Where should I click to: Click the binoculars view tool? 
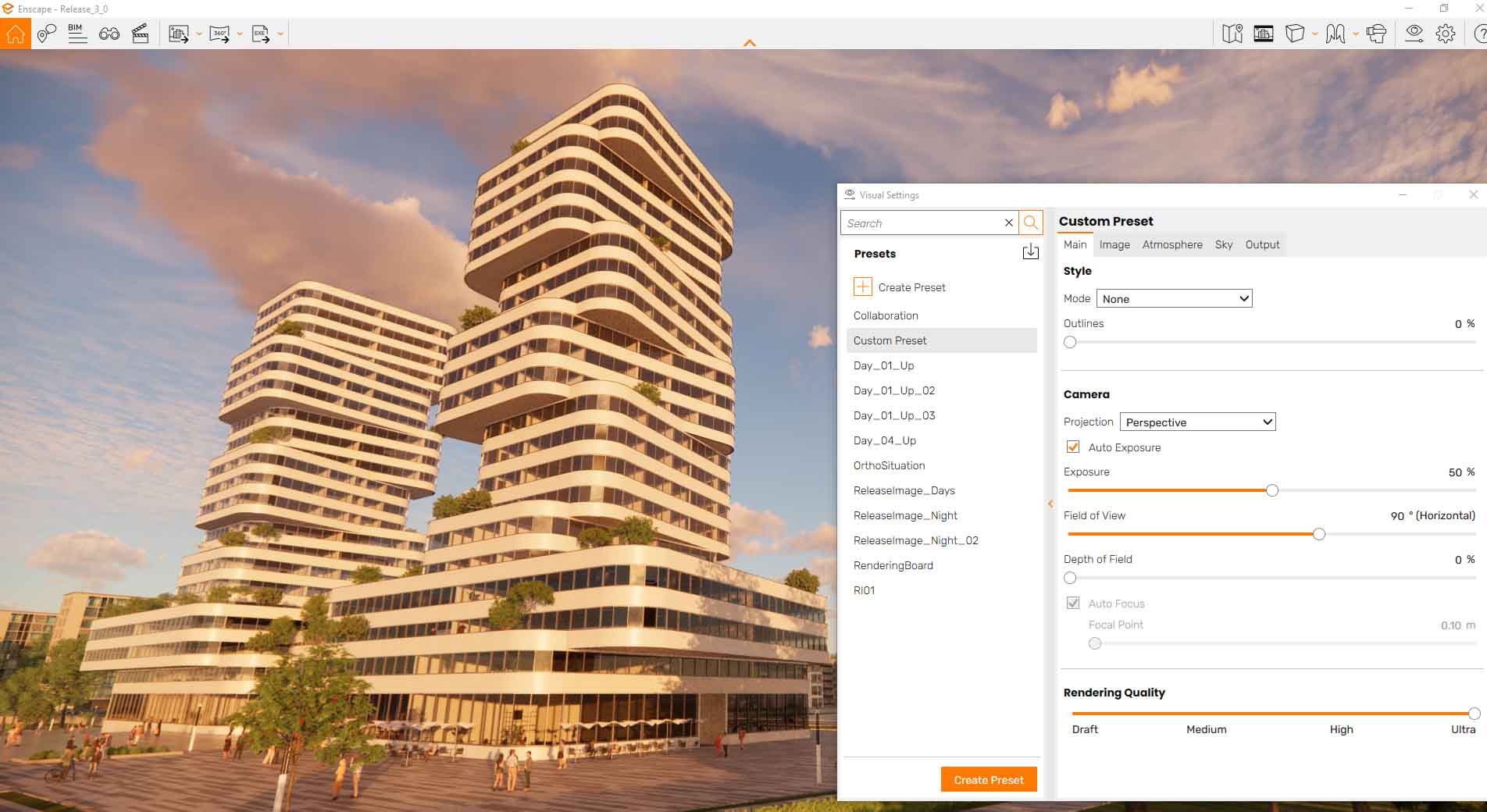pos(109,33)
